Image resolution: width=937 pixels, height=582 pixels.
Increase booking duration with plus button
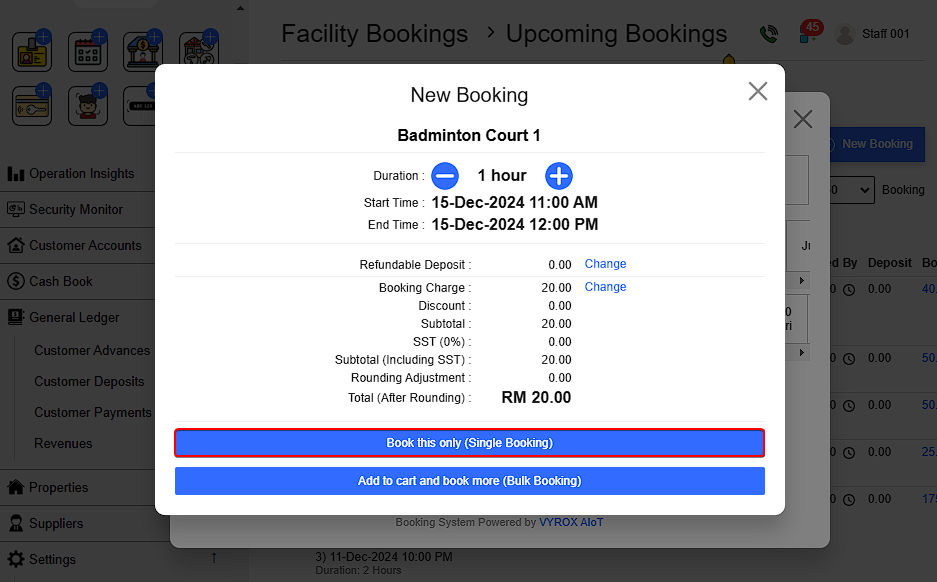(558, 176)
